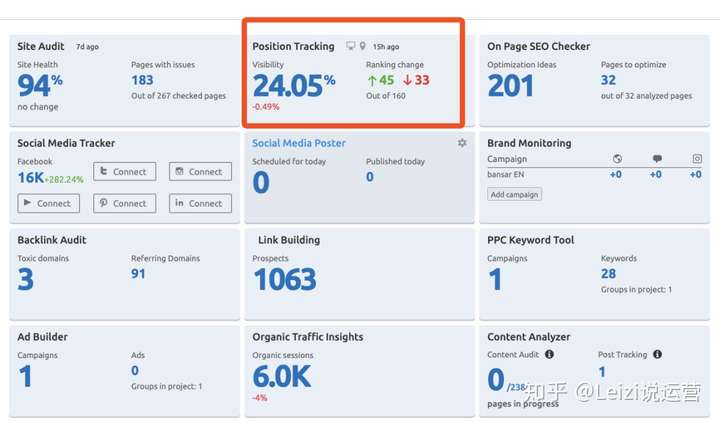Open the Social Media Tracker title
This screenshot has height=422, width=720.
[66, 143]
